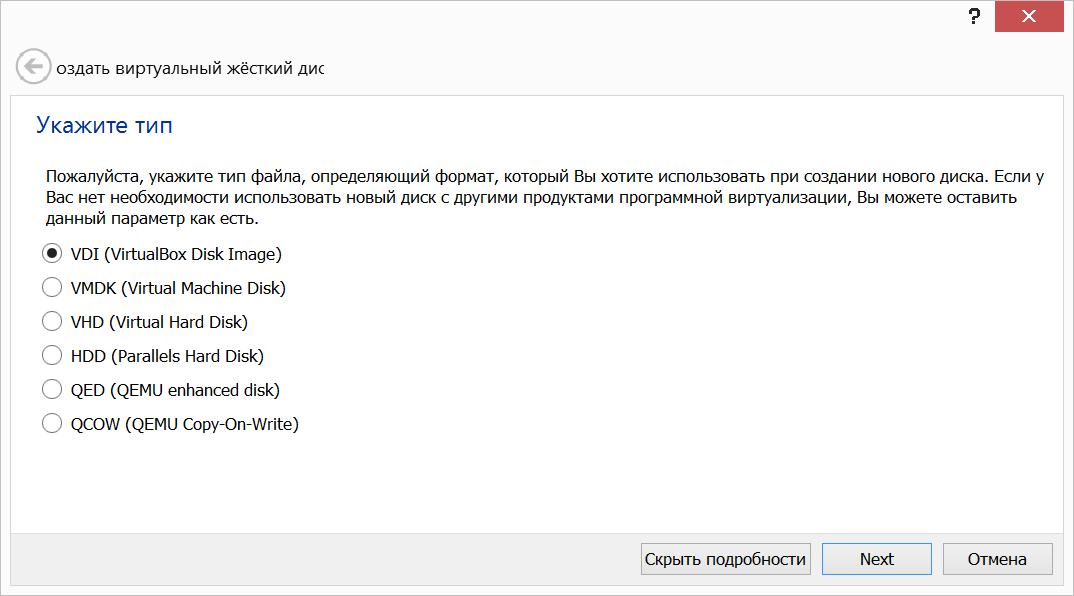Proceed with the Next button

pyautogui.click(x=877, y=559)
